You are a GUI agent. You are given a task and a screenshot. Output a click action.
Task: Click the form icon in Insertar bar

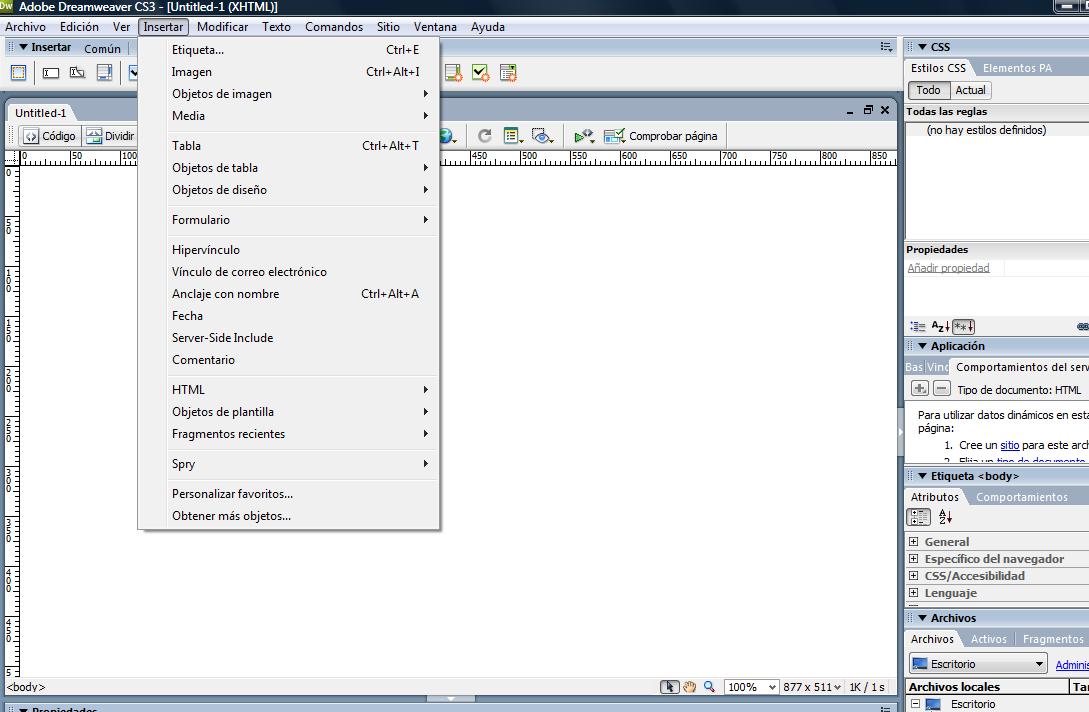(18, 72)
